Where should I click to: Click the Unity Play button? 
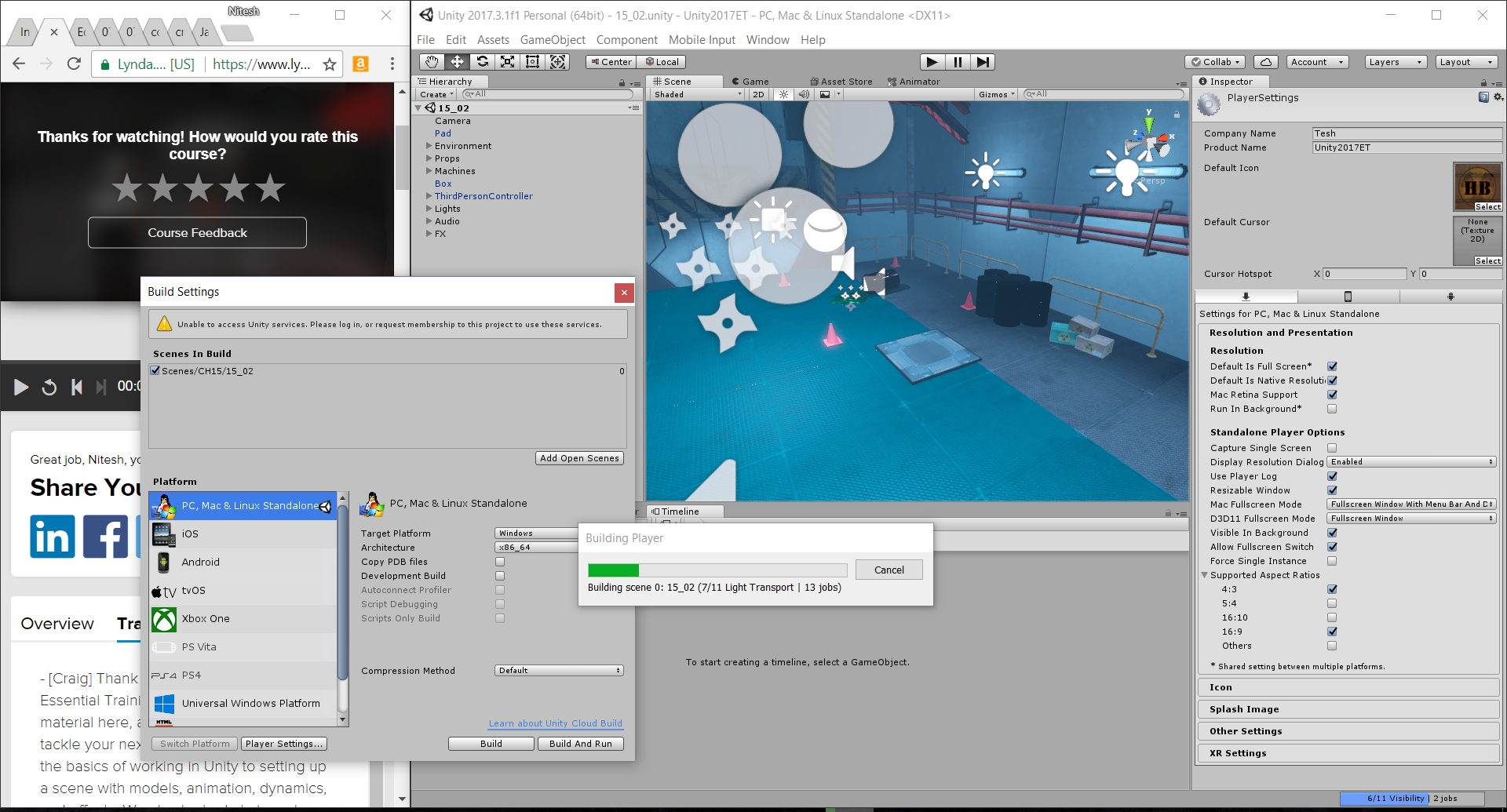point(932,62)
